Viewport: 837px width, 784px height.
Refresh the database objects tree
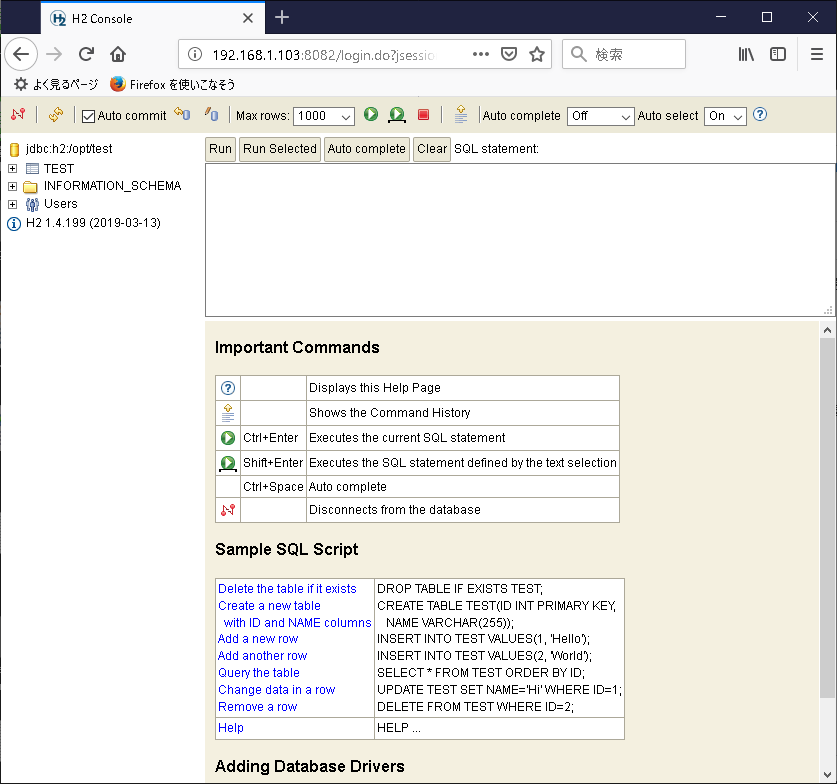pos(56,115)
